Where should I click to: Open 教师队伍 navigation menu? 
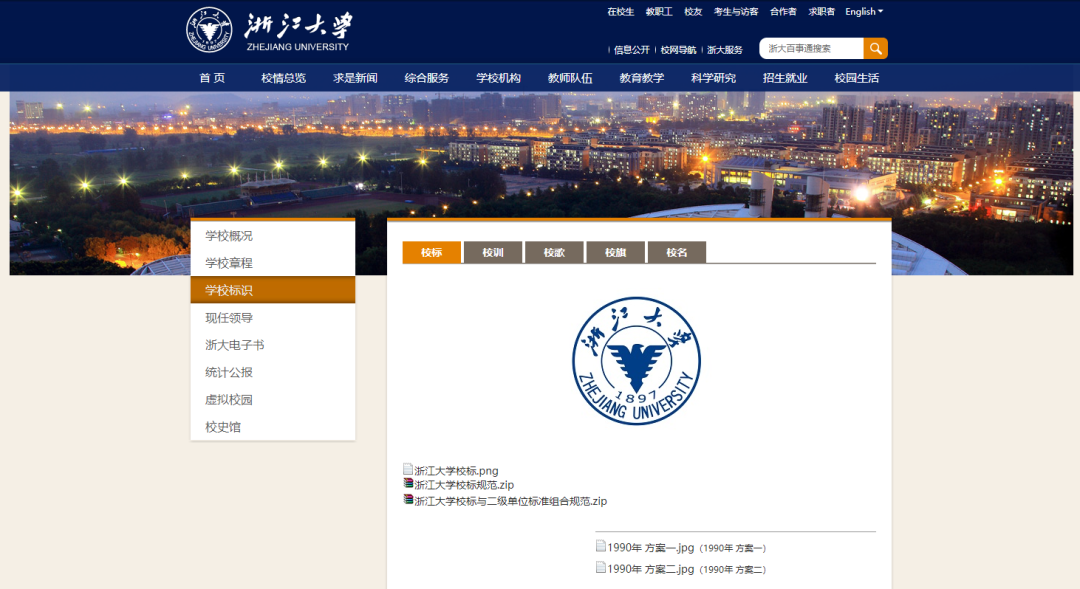[570, 78]
